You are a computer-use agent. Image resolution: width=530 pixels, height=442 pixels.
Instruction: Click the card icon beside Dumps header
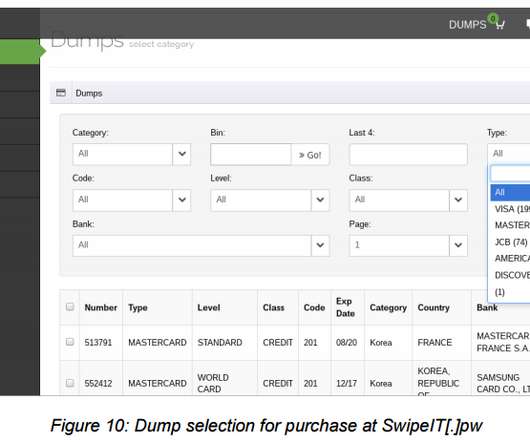[x=61, y=93]
